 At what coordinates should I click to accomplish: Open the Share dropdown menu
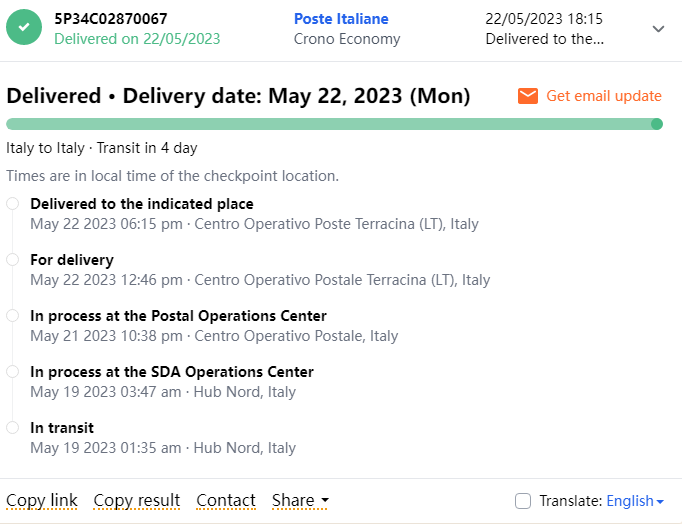click(300, 500)
